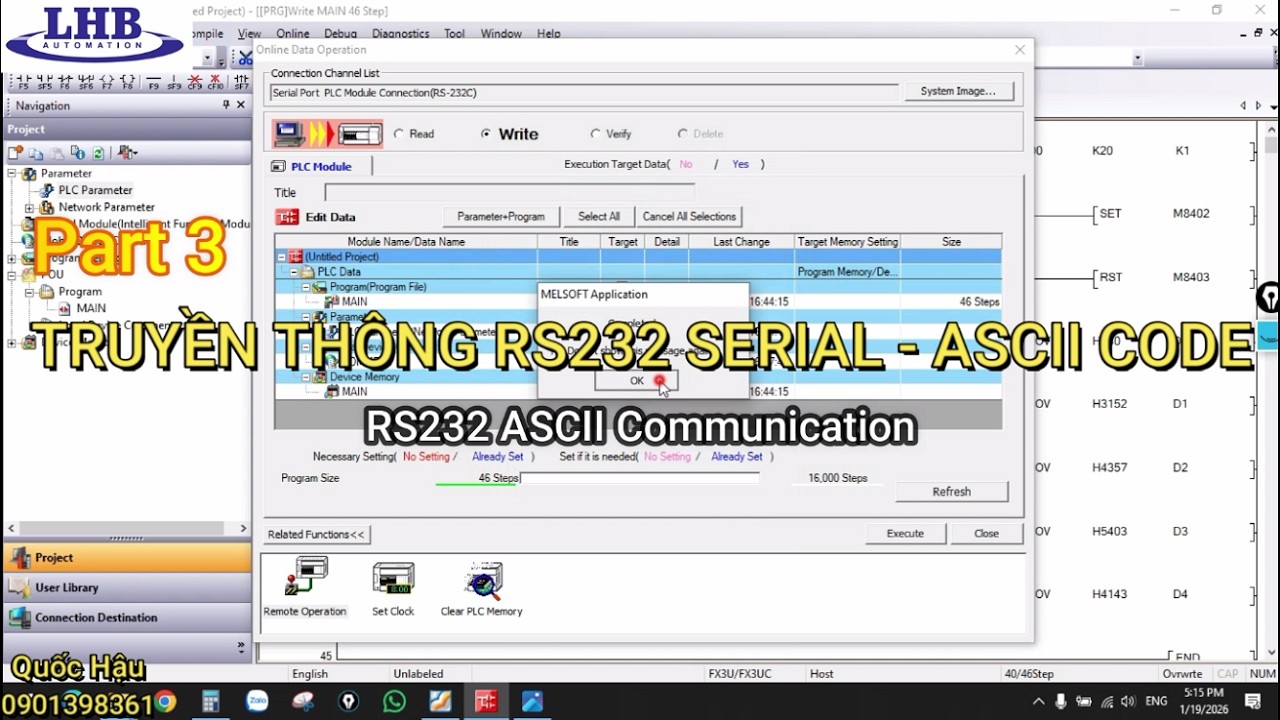
Task: Open the Window menu
Action: pos(501,34)
